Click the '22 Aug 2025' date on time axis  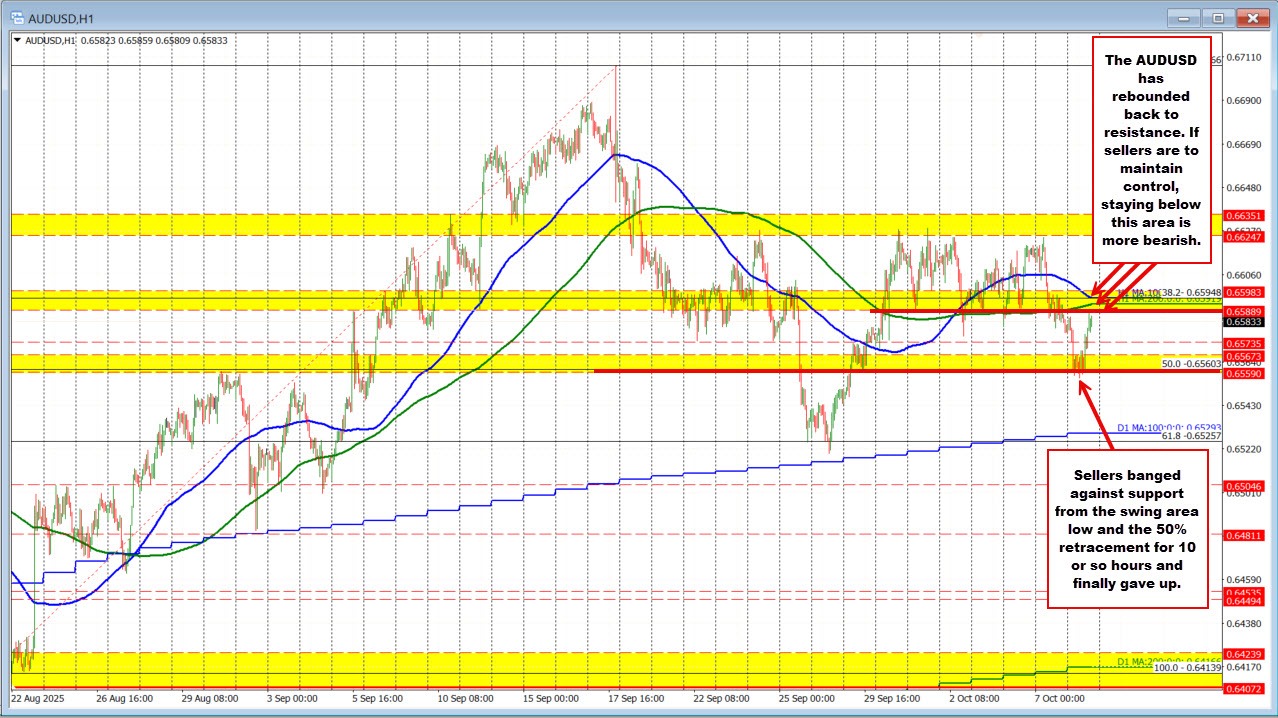pos(41,698)
